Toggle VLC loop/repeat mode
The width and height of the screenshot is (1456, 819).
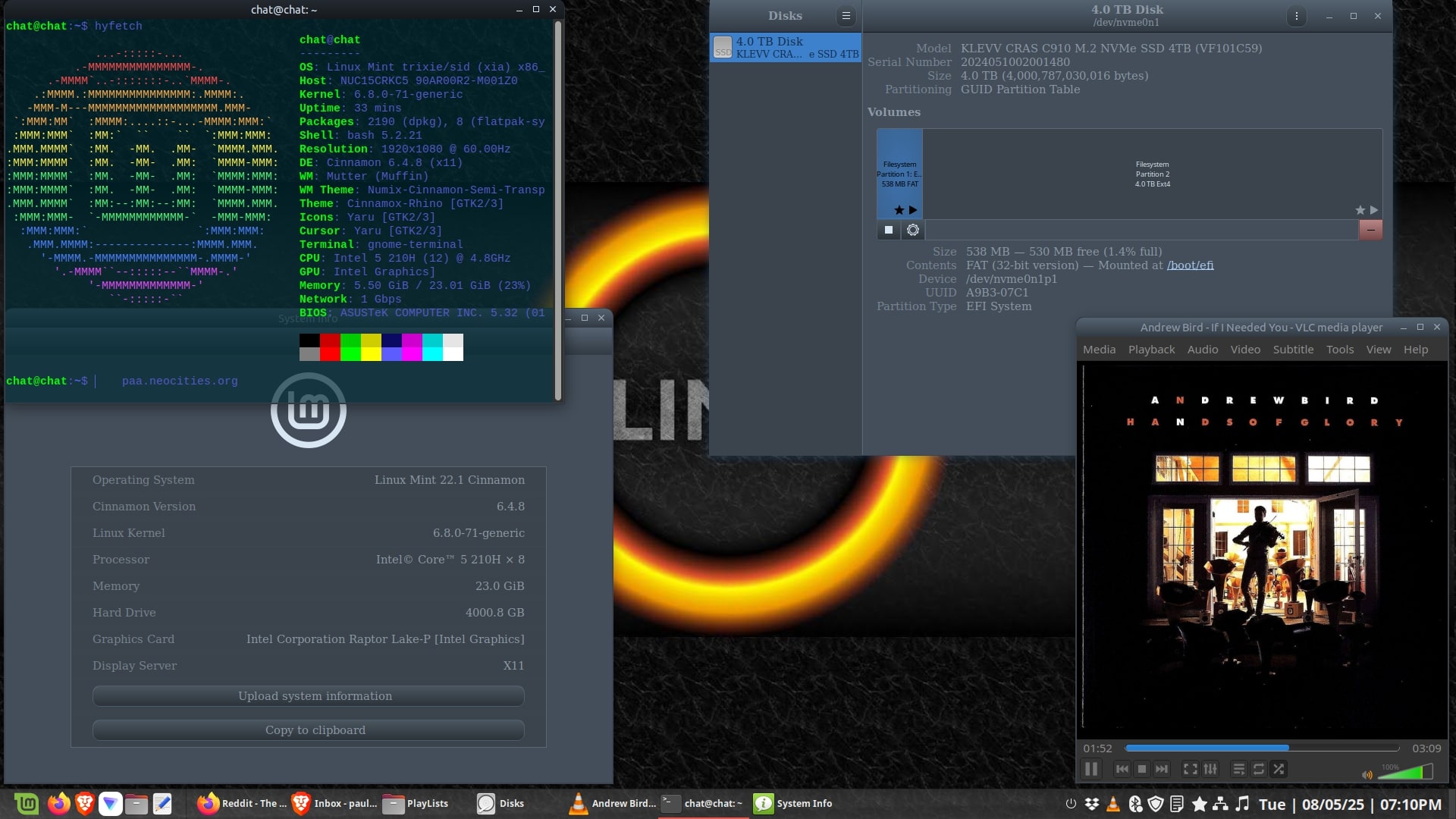coord(1259,769)
